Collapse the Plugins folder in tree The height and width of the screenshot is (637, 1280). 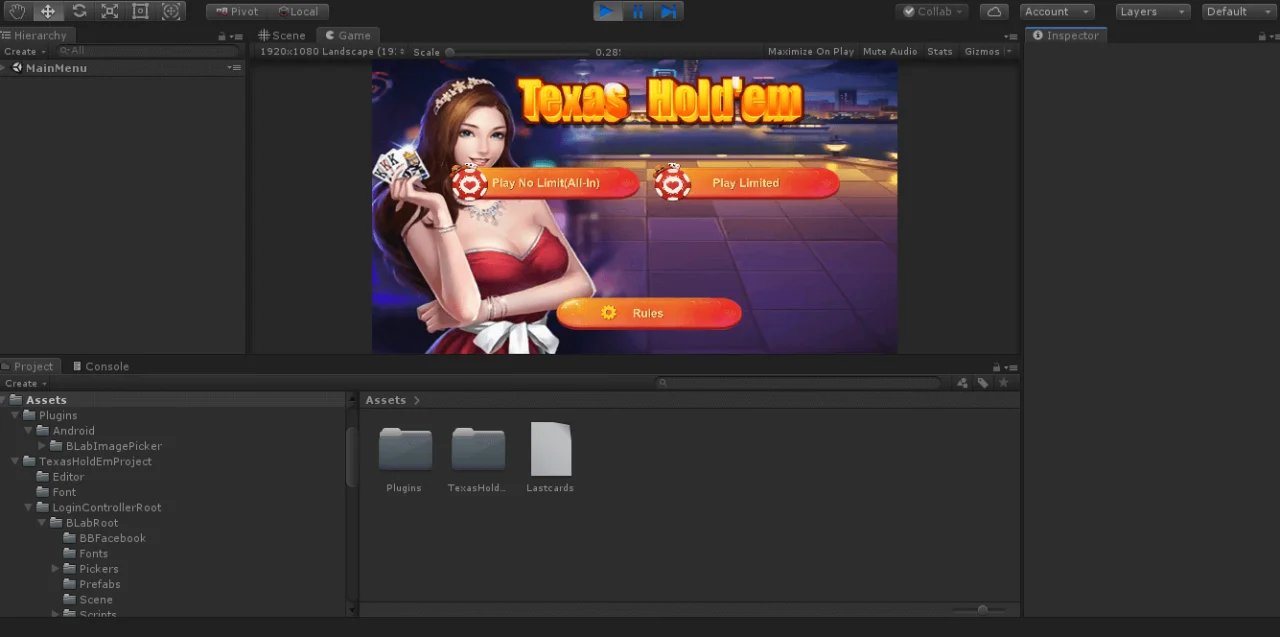(x=15, y=415)
